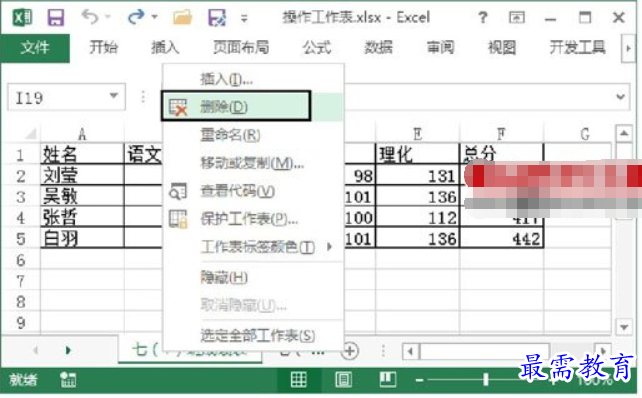Open the 数据 ribbon tab
The image size is (642, 398).
[x=378, y=48]
